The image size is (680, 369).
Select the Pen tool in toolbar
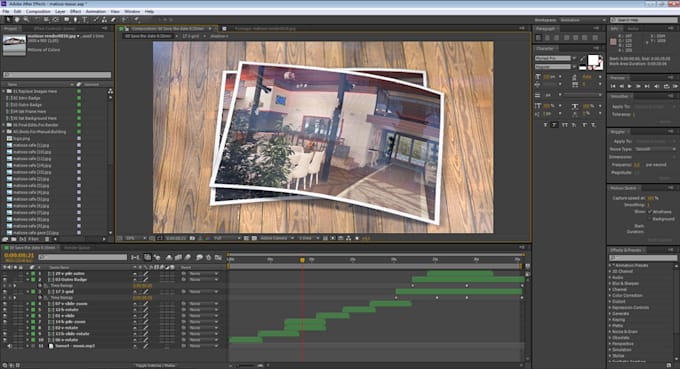pos(75,20)
